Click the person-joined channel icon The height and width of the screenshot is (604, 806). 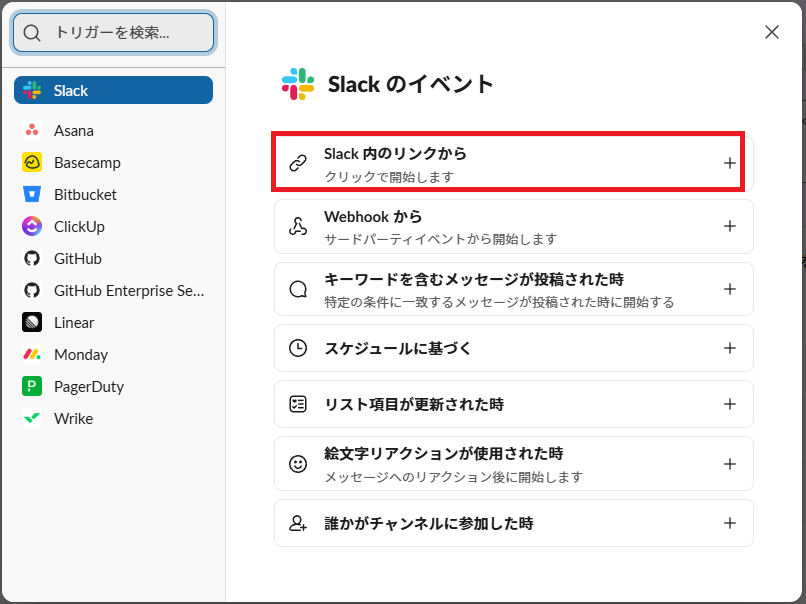[x=298, y=523]
